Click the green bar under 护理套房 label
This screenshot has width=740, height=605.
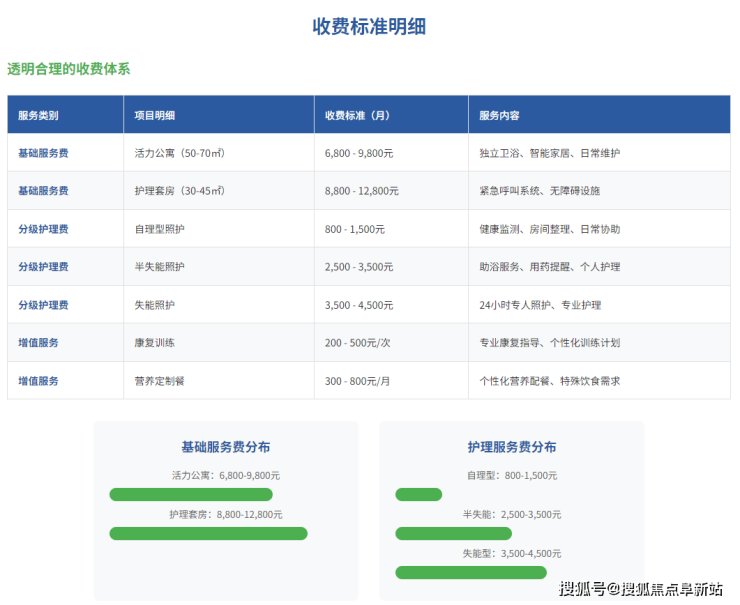[x=208, y=533]
